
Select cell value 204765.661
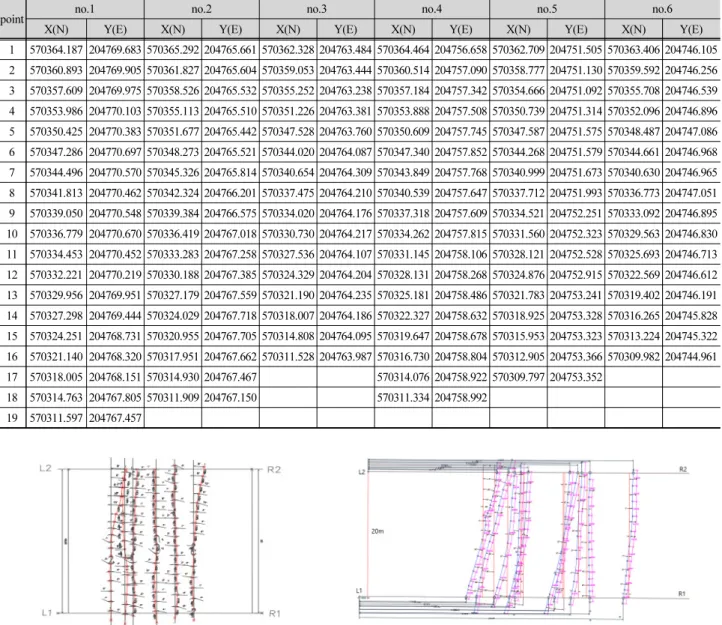click(230, 50)
